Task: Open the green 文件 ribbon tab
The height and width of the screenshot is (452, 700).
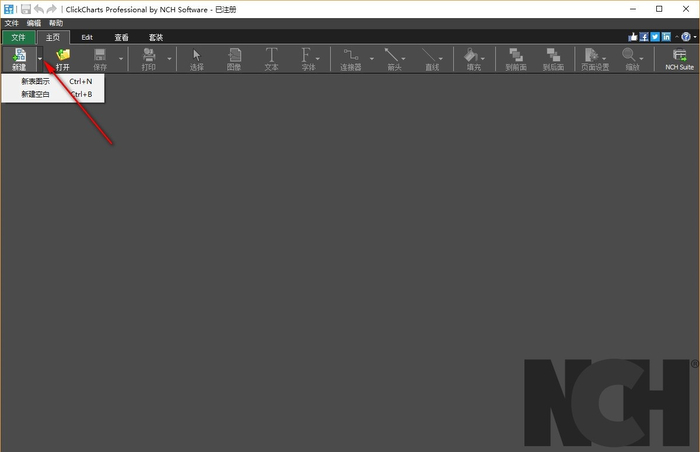Action: pyautogui.click(x=18, y=38)
